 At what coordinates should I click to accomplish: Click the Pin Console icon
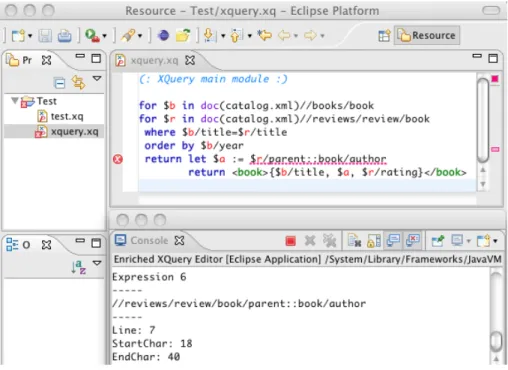(x=438, y=240)
